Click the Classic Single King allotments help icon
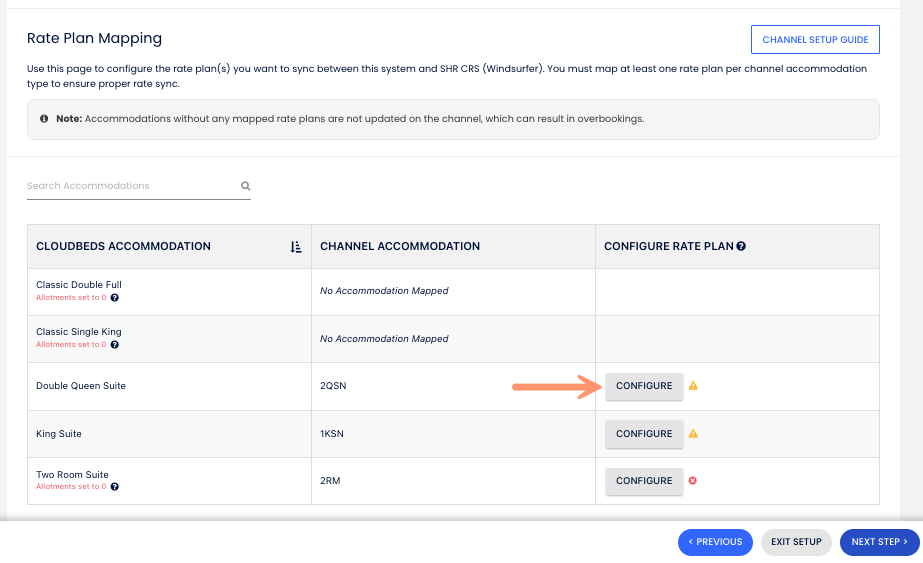Viewport: 923px width, 563px height. (x=115, y=345)
